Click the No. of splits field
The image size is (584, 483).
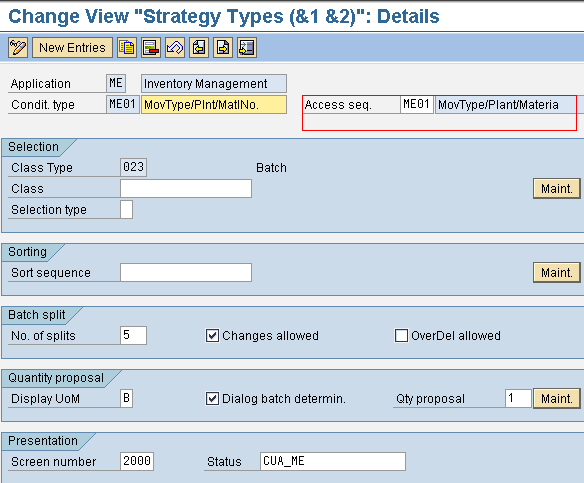[x=133, y=336]
